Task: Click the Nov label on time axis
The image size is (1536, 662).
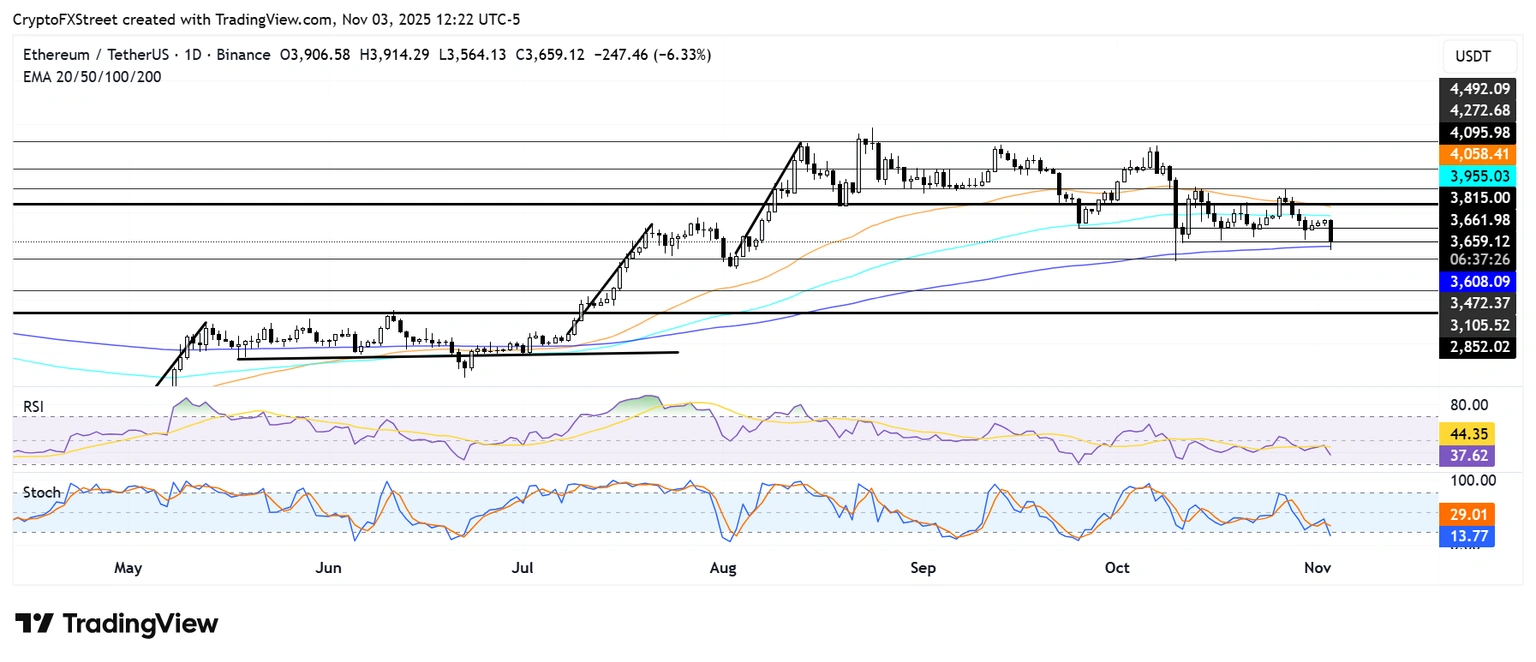Action: 1316,568
